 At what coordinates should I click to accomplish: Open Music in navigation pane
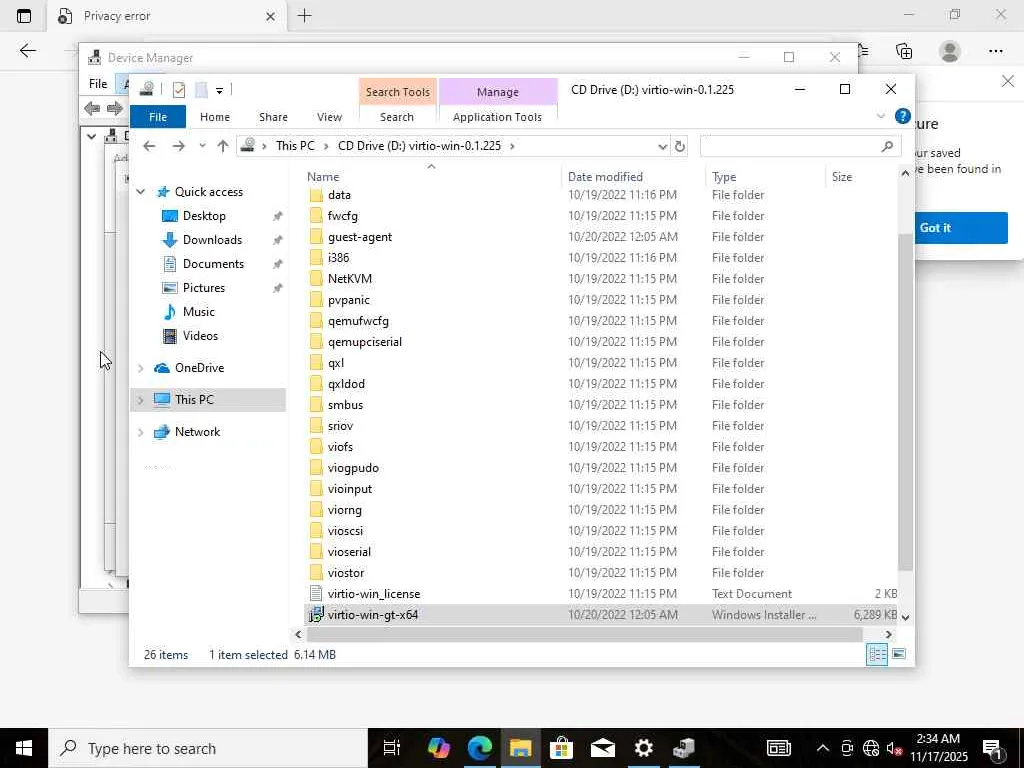199,312
